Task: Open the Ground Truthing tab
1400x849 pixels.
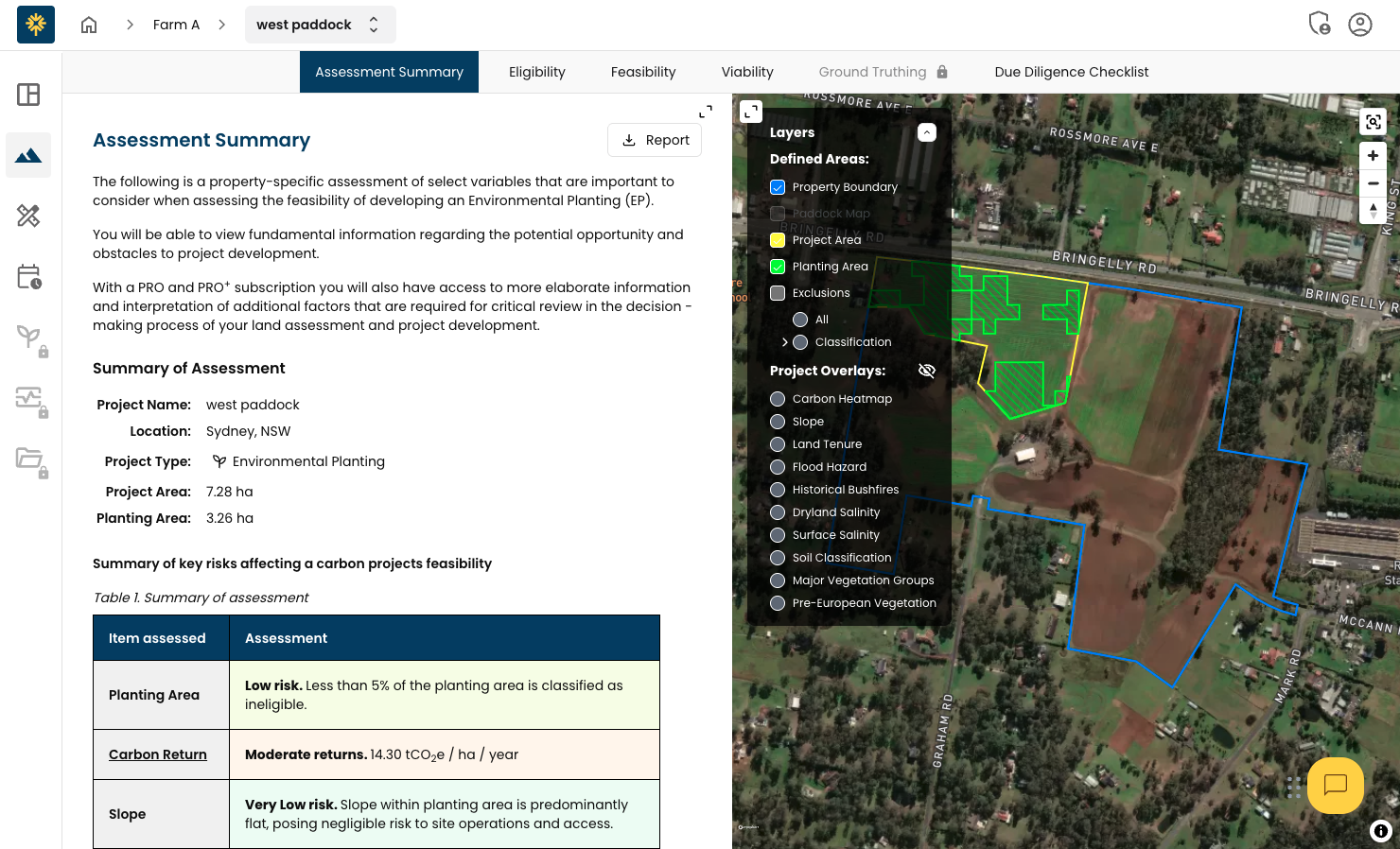Action: click(x=883, y=72)
